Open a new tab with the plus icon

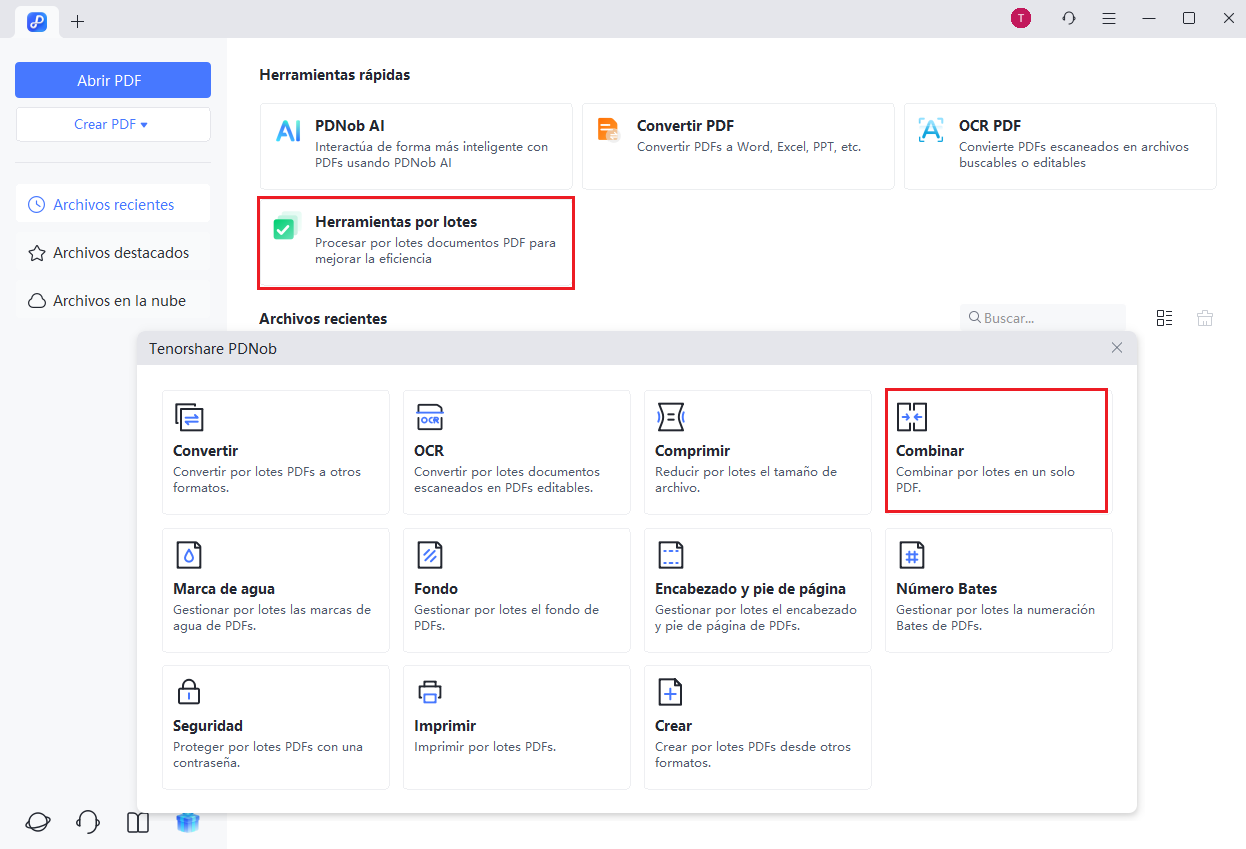point(78,21)
